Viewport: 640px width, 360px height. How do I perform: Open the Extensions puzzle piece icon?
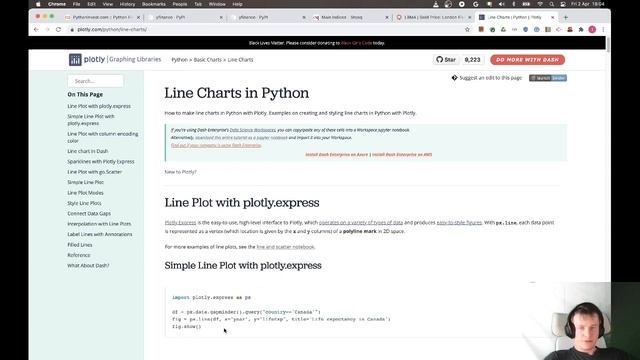pyautogui.click(x=581, y=29)
